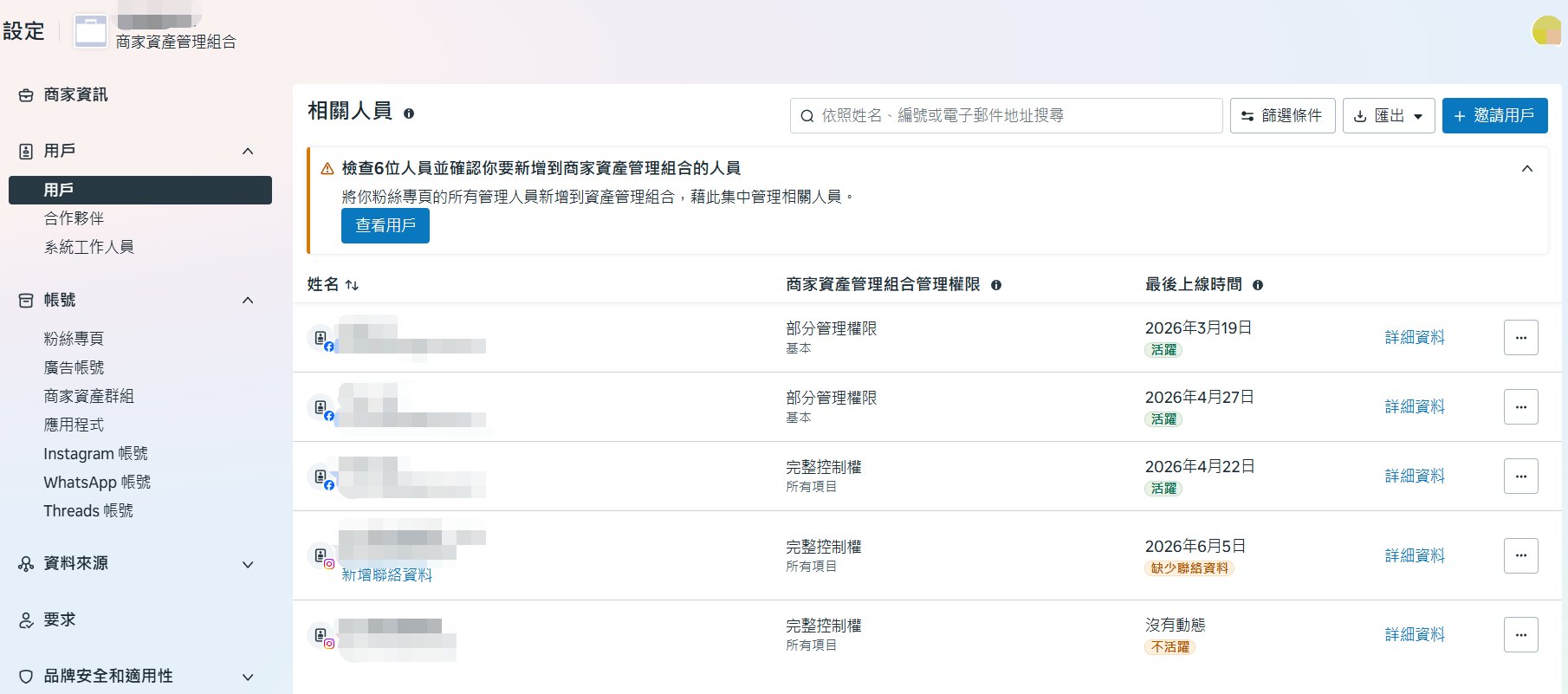Image resolution: width=1568 pixels, height=694 pixels.
Task: Open 詳細資料 for the 2026年4月27日 row
Action: [1415, 407]
